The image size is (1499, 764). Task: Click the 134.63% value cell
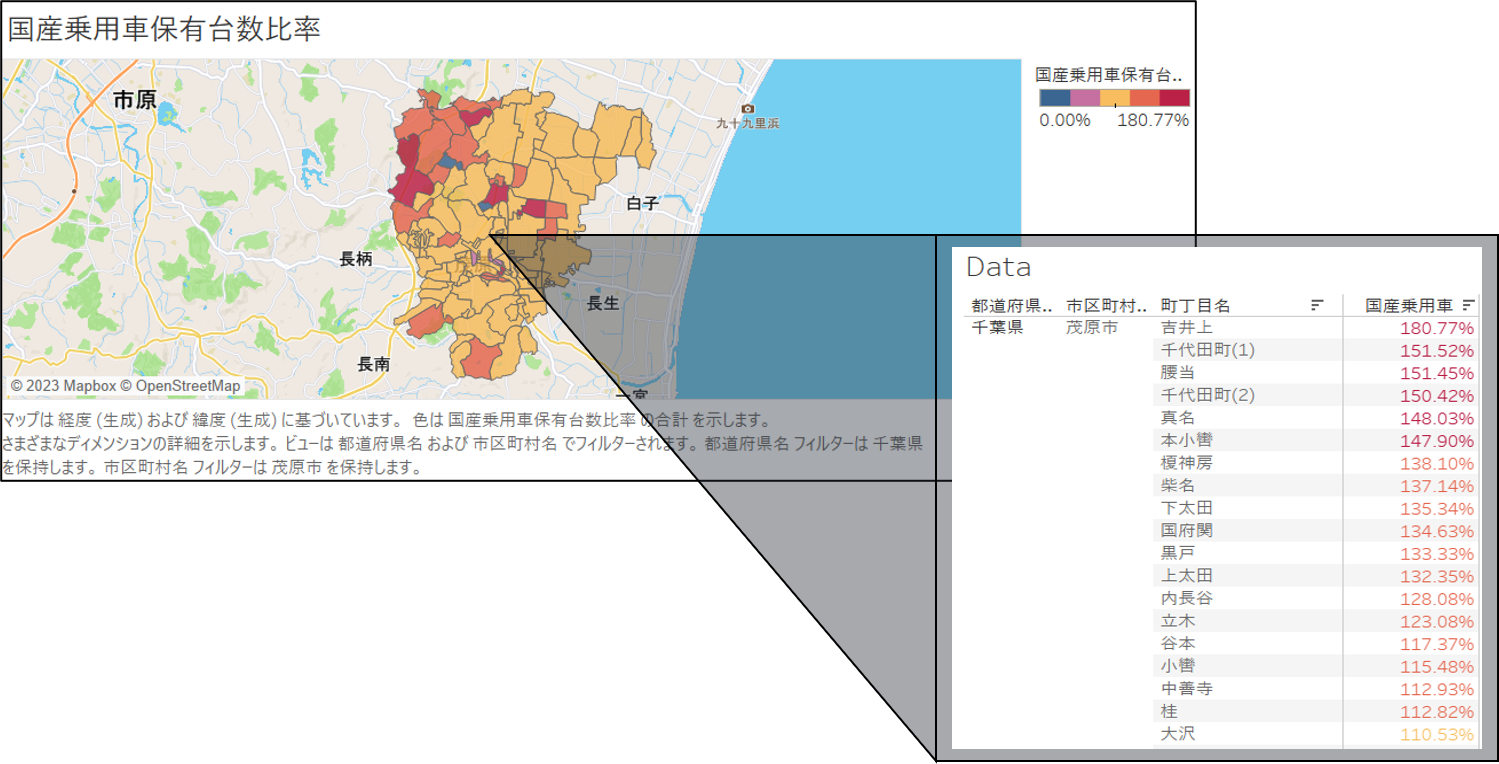tap(1437, 531)
